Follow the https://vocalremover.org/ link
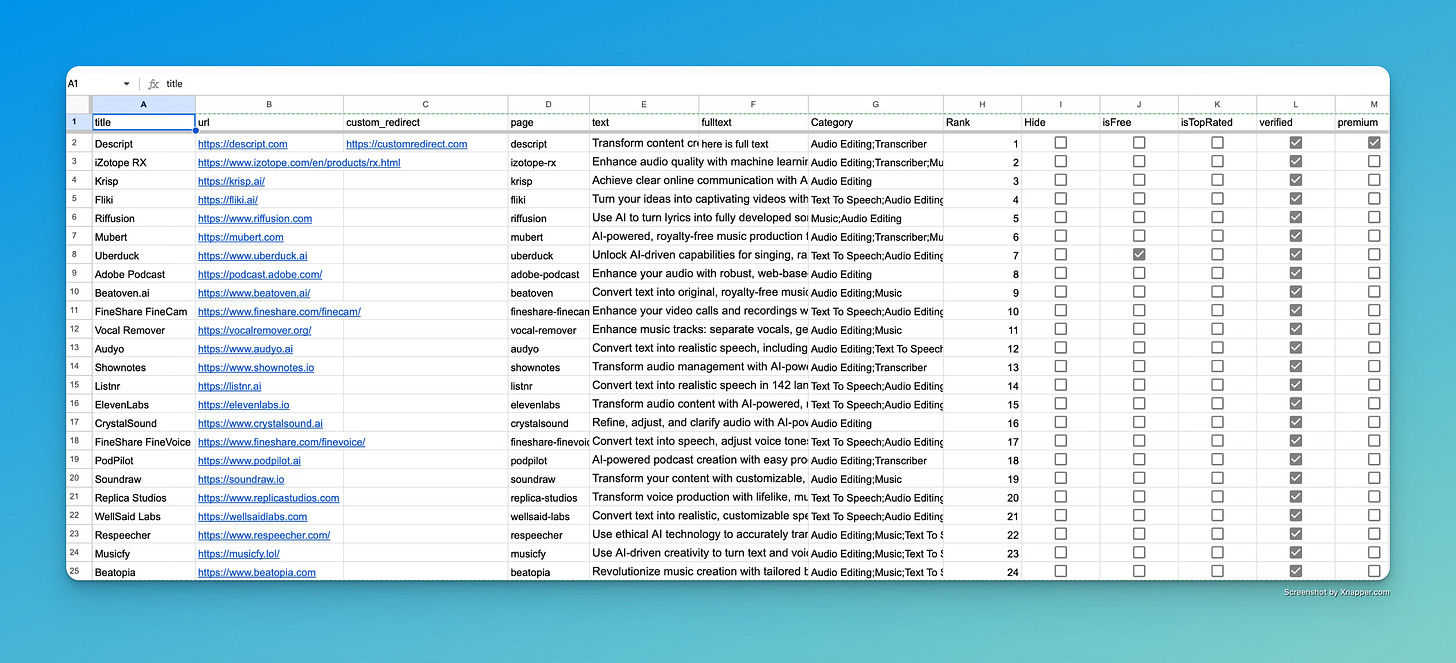This screenshot has height=663, width=1456. (255, 330)
